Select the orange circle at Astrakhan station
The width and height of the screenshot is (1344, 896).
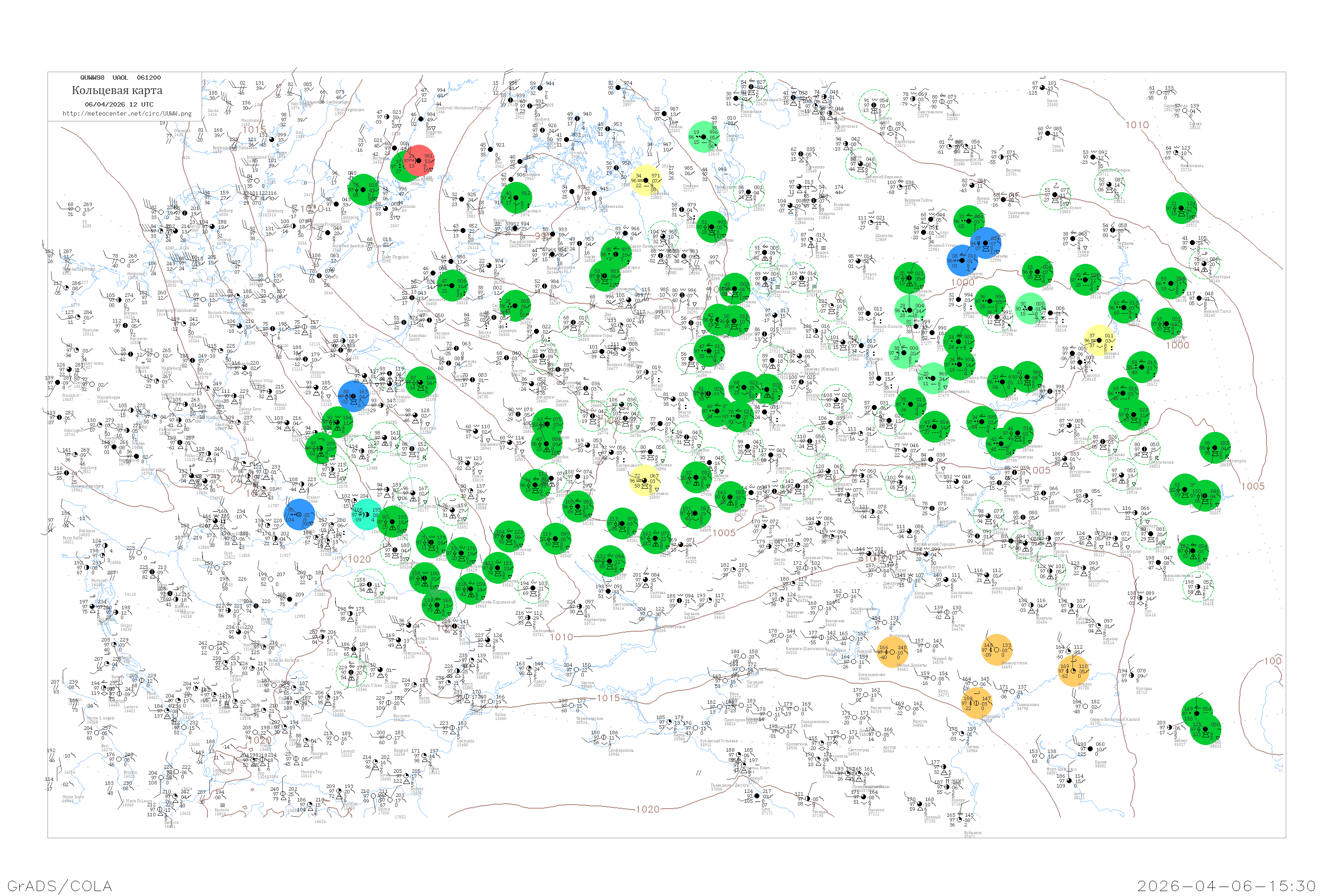(x=977, y=702)
